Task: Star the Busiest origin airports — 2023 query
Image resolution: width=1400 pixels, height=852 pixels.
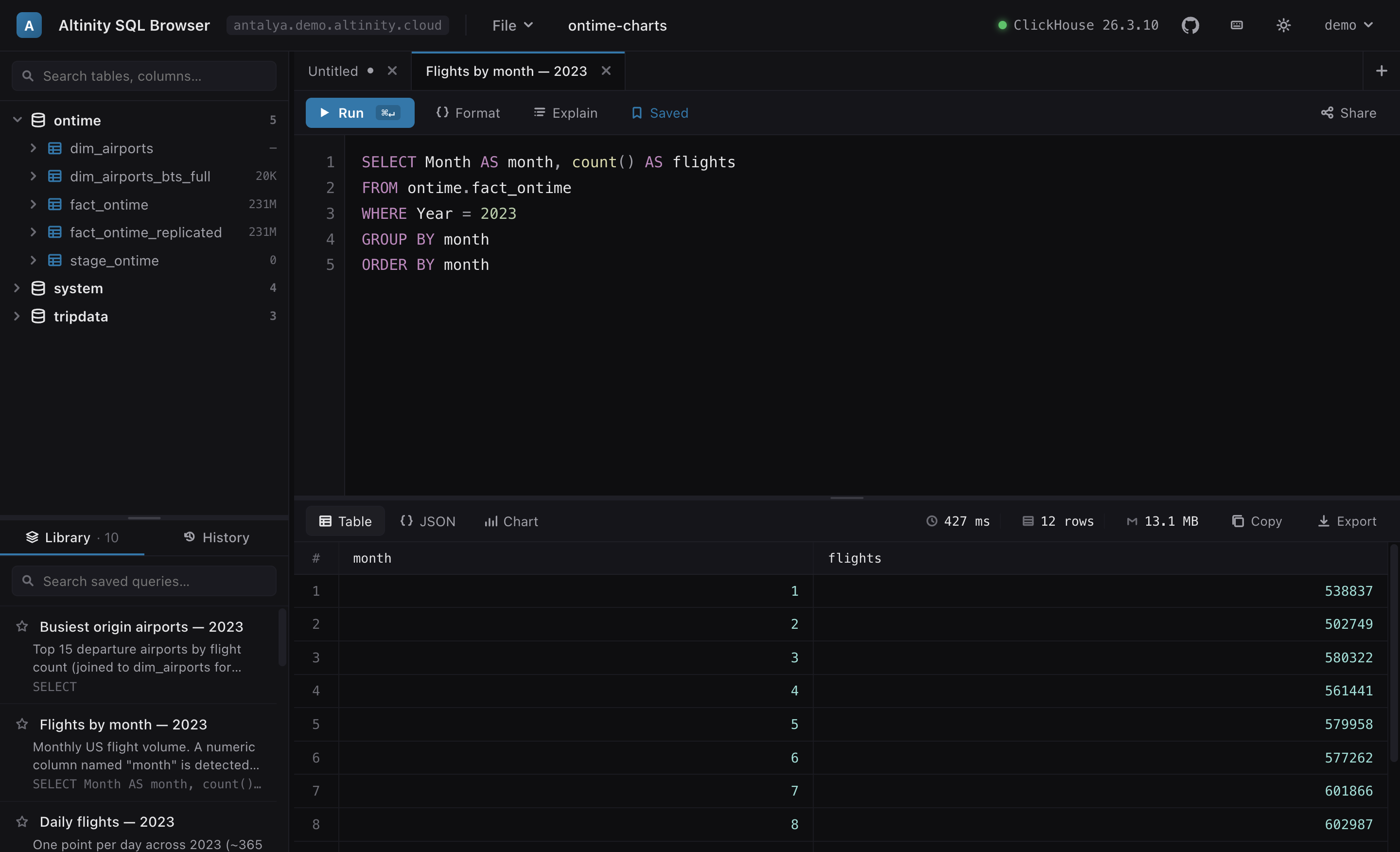Action: coord(22,626)
